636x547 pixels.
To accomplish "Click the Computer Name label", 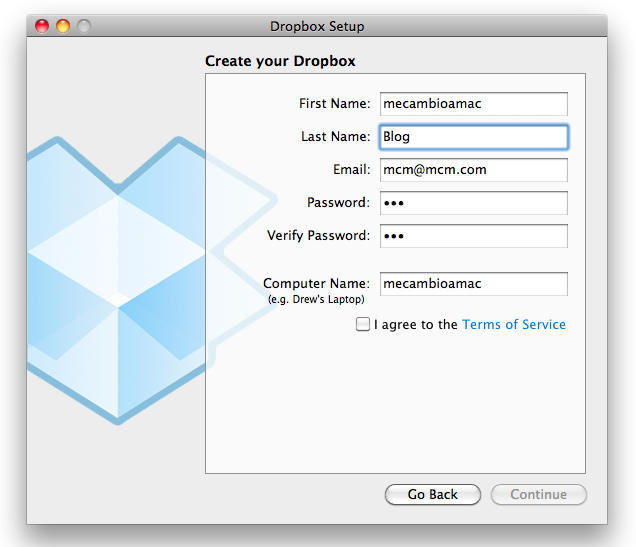I will 316,283.
